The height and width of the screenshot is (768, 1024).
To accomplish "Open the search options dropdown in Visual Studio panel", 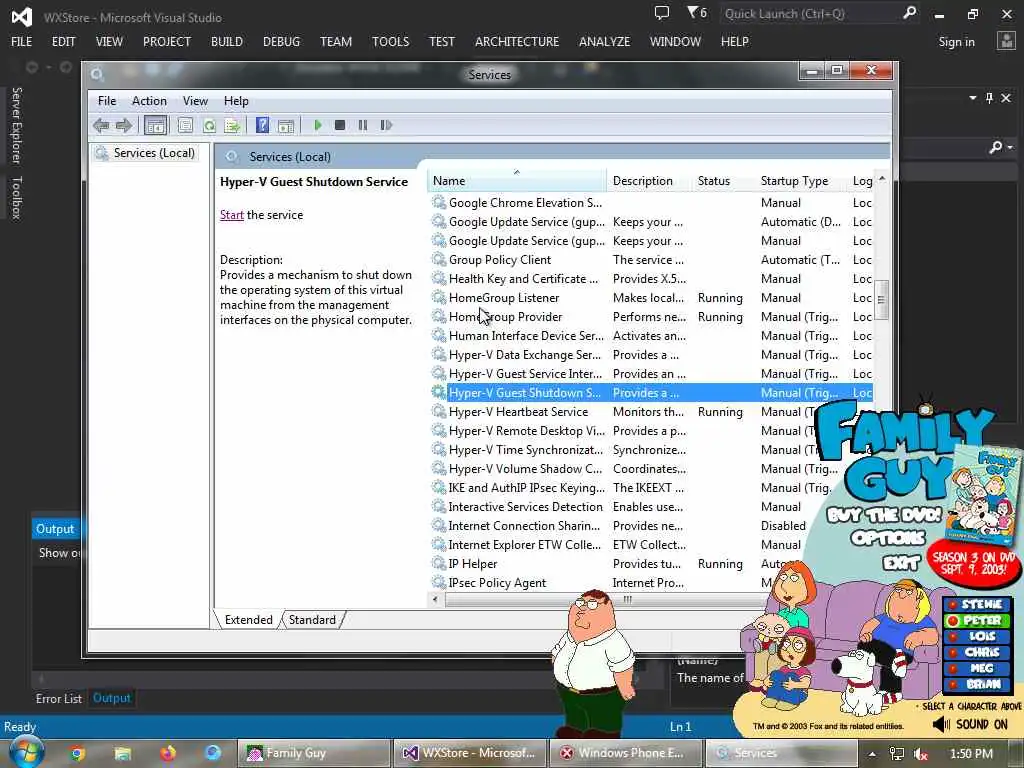I will (x=1011, y=148).
